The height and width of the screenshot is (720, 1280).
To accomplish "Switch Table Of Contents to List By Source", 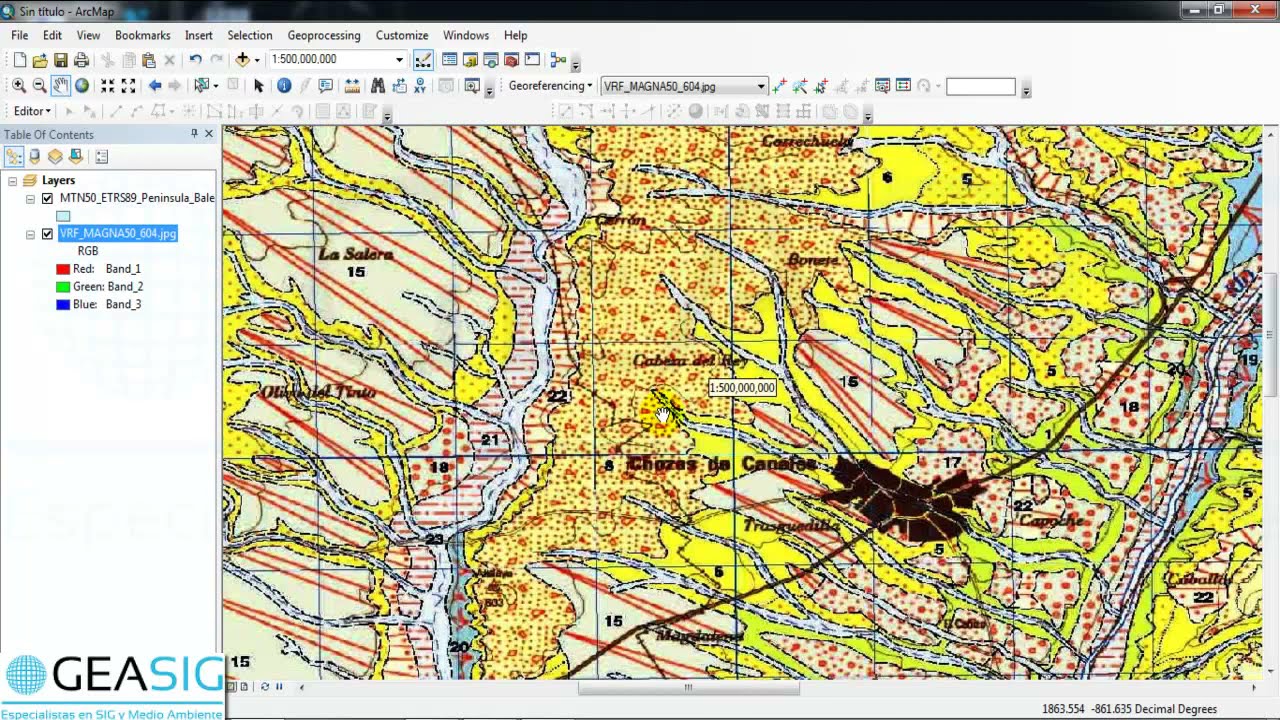I will [x=33, y=156].
